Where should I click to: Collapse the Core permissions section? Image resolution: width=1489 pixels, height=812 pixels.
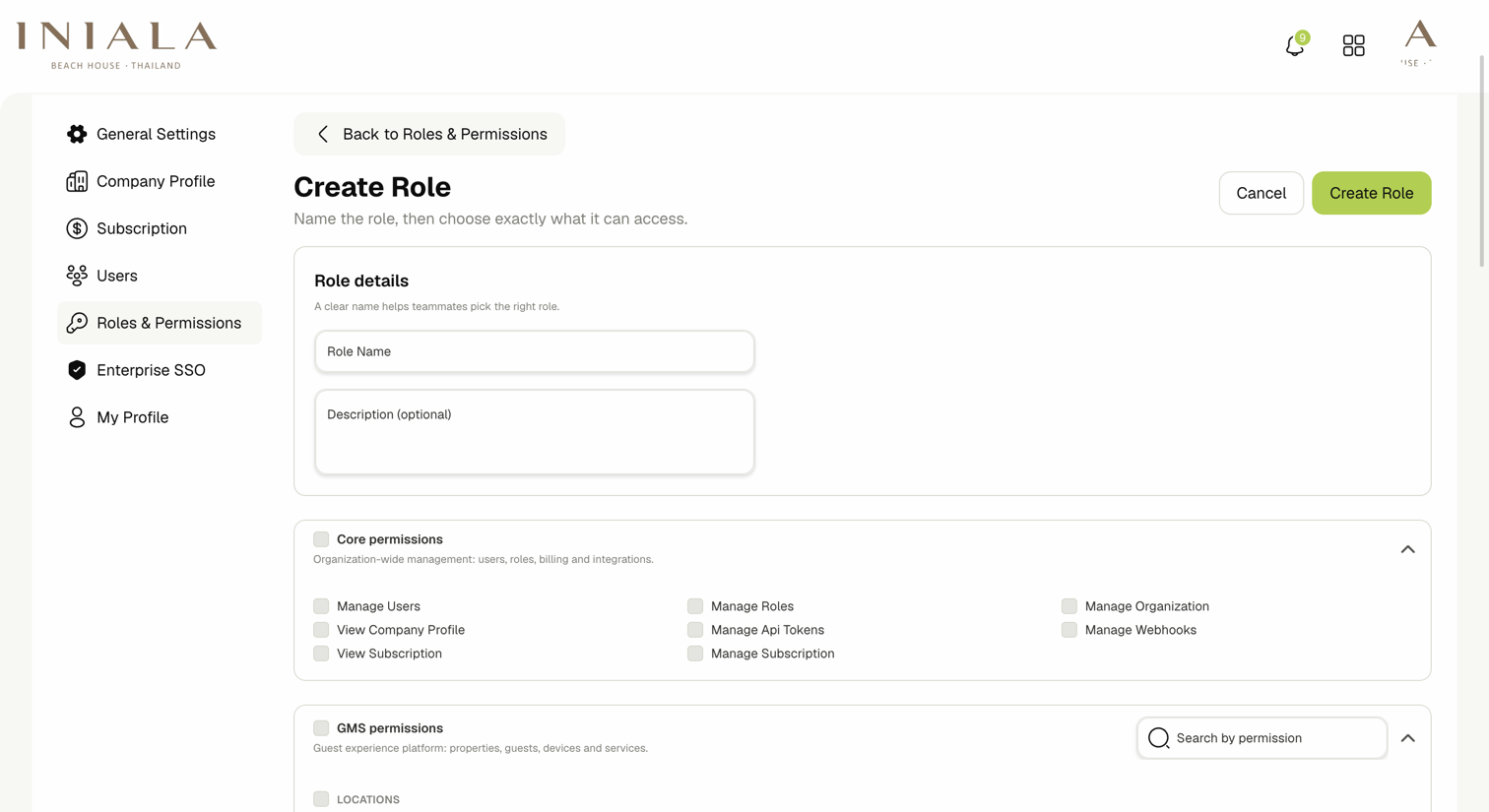(1408, 549)
